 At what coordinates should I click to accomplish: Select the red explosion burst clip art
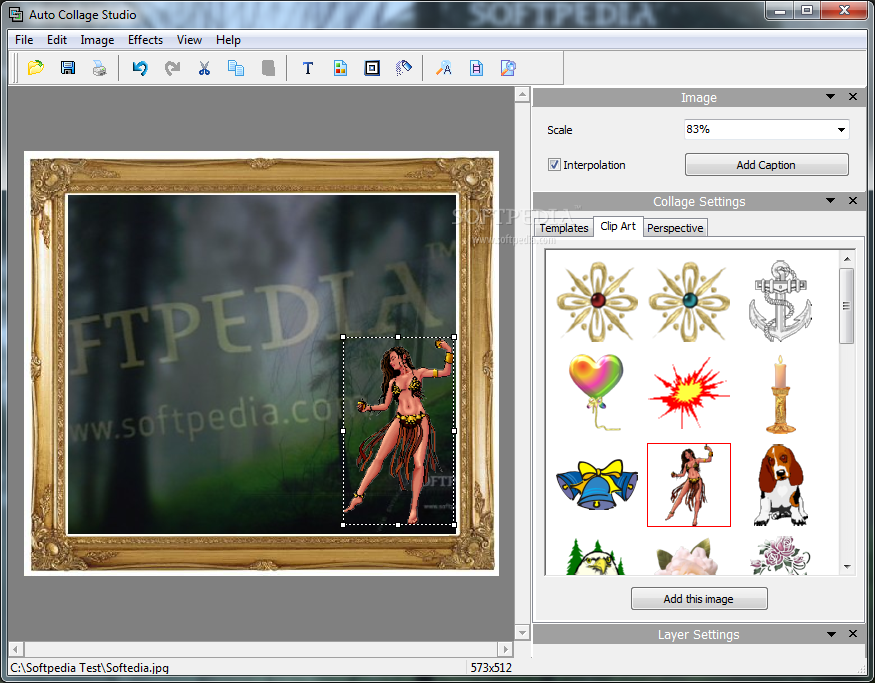pos(689,393)
